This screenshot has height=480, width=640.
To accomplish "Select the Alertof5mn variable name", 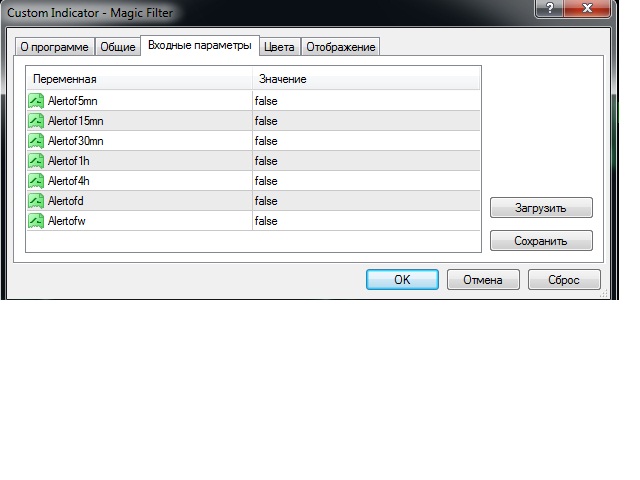I will click(x=73, y=101).
